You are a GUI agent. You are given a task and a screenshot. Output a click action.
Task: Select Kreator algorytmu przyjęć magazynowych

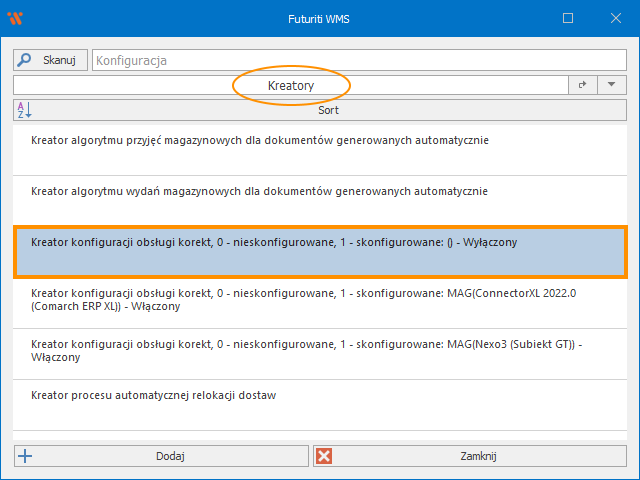pyautogui.click(x=260, y=141)
